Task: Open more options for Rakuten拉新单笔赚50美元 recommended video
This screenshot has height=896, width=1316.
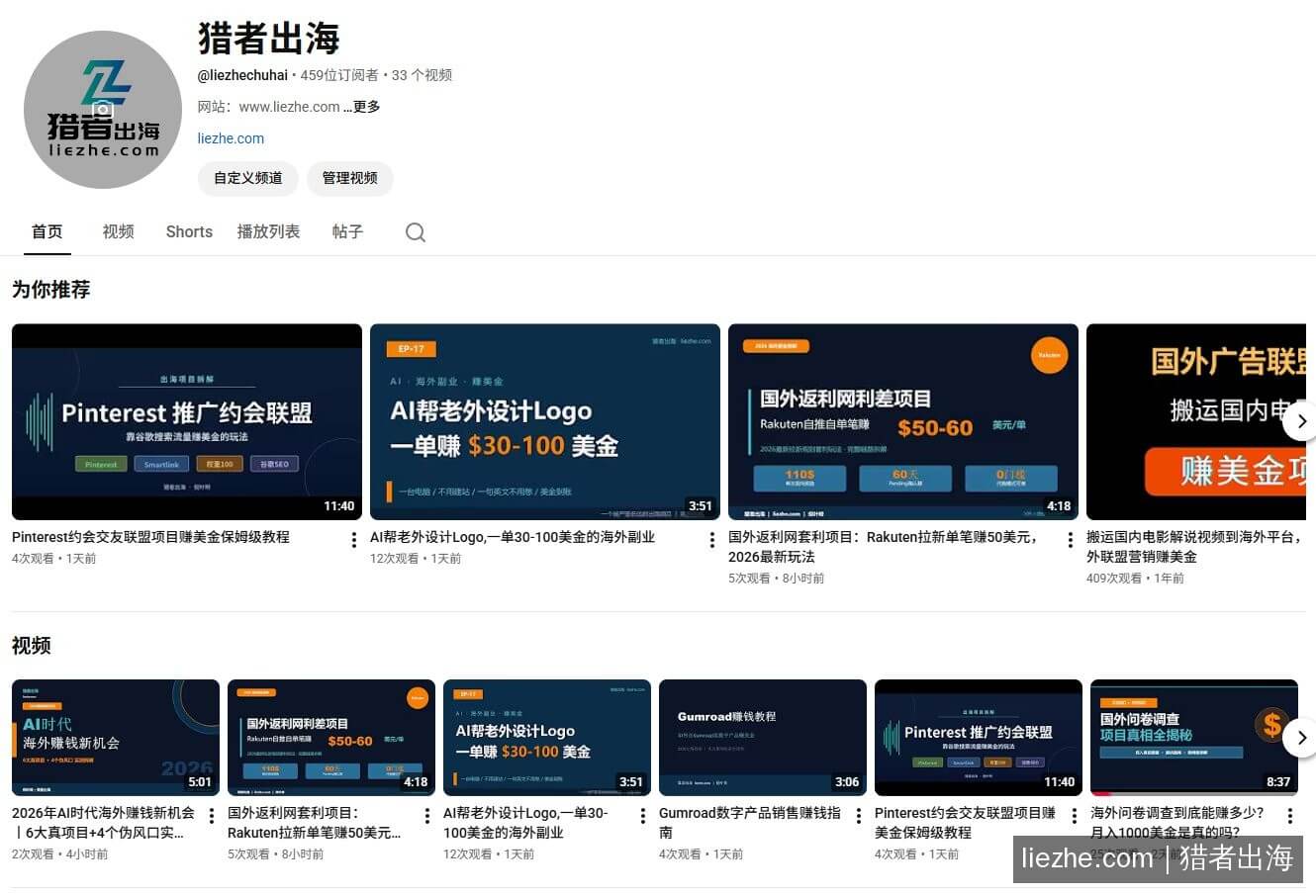Action: (x=1070, y=540)
